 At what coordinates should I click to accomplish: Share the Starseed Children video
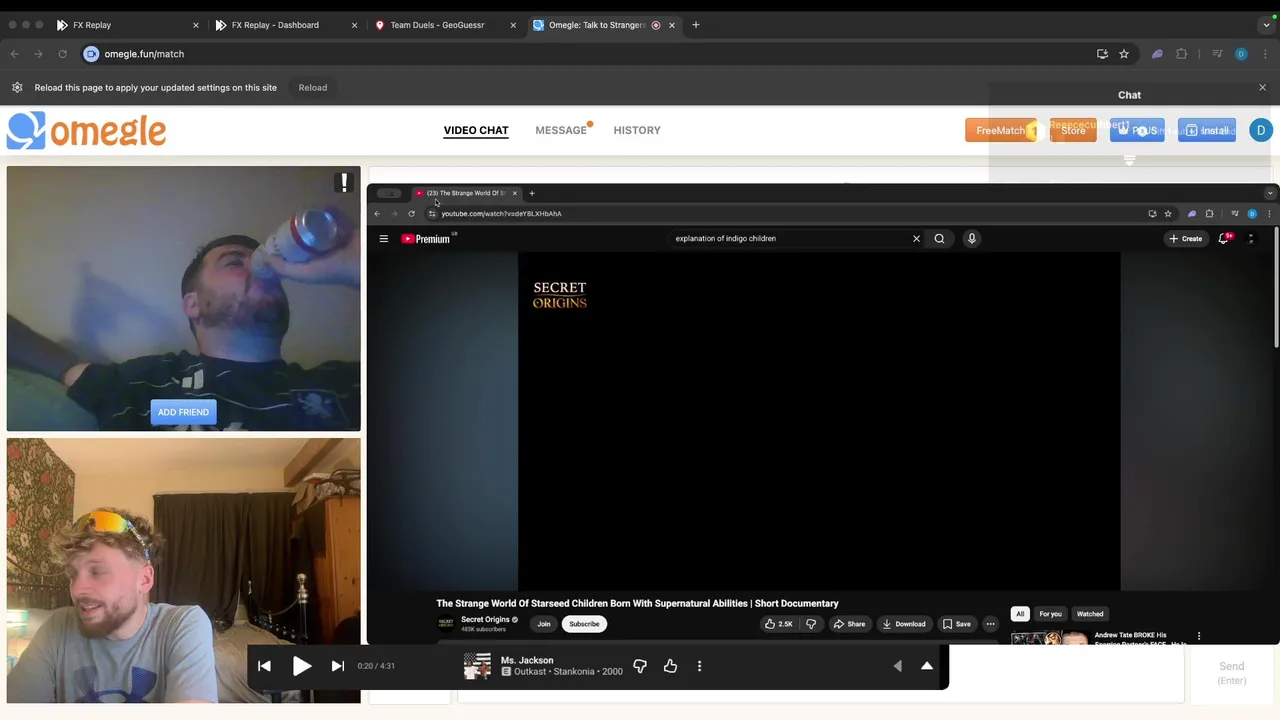point(850,624)
